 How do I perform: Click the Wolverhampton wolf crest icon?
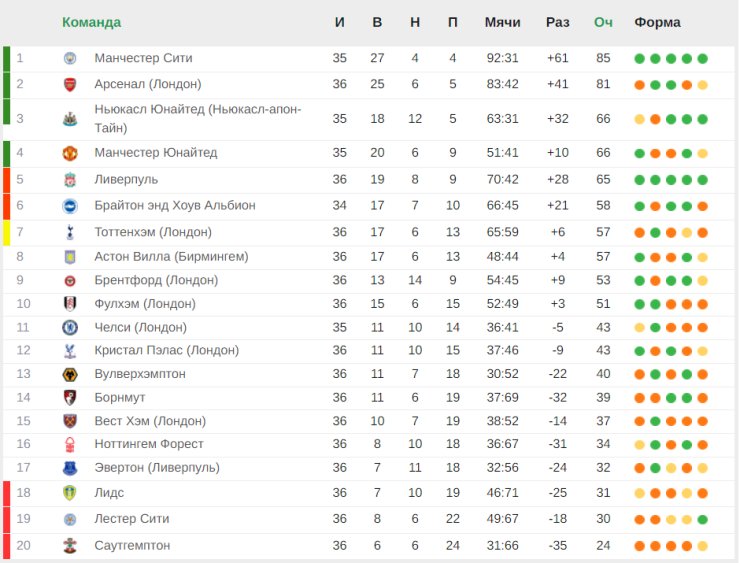coord(70,375)
